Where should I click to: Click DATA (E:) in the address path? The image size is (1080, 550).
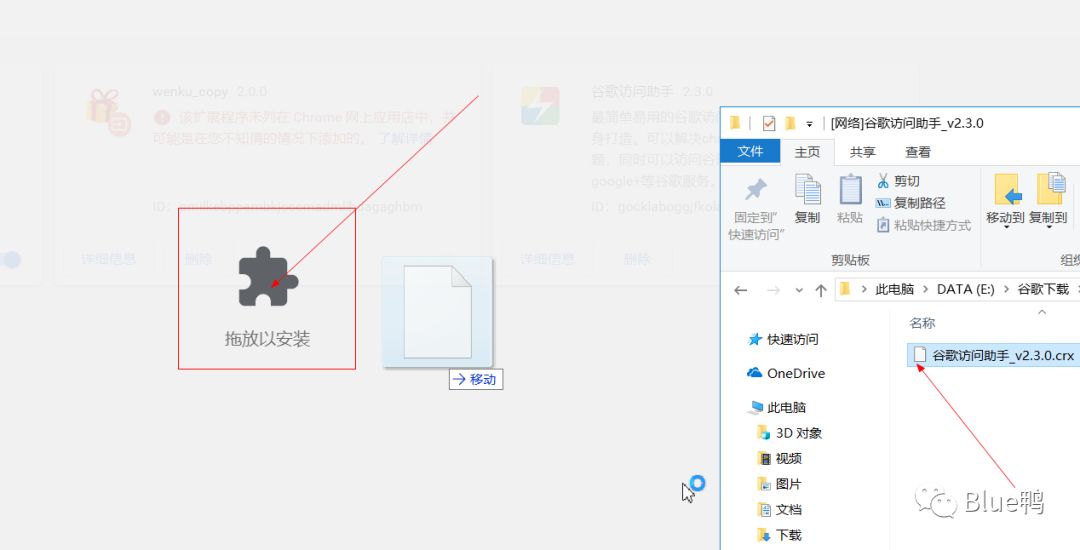[x=966, y=289]
